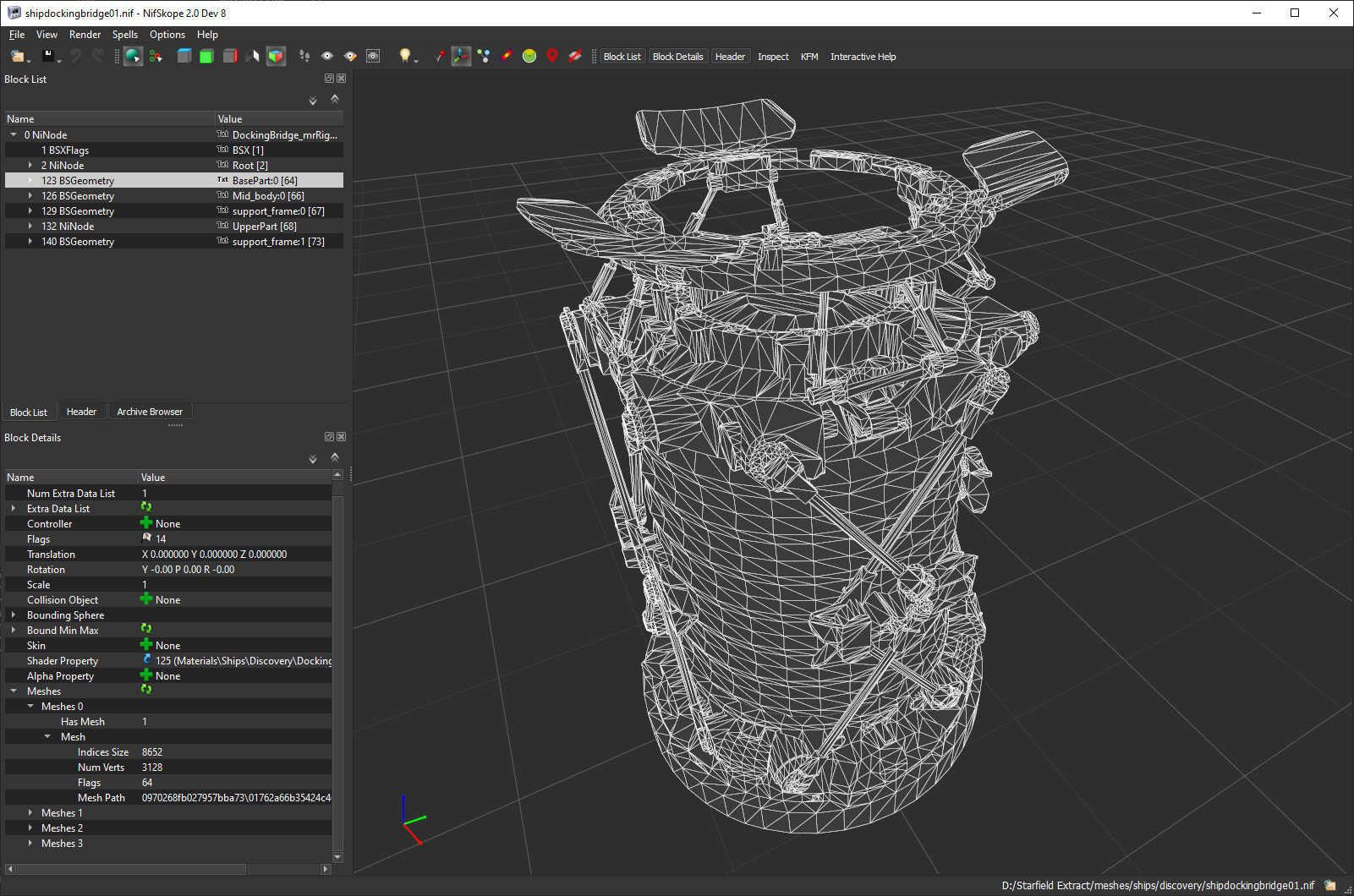This screenshot has height=896, width=1354.
Task: Collapse the 0 NiNode root entry
Action: pos(13,134)
